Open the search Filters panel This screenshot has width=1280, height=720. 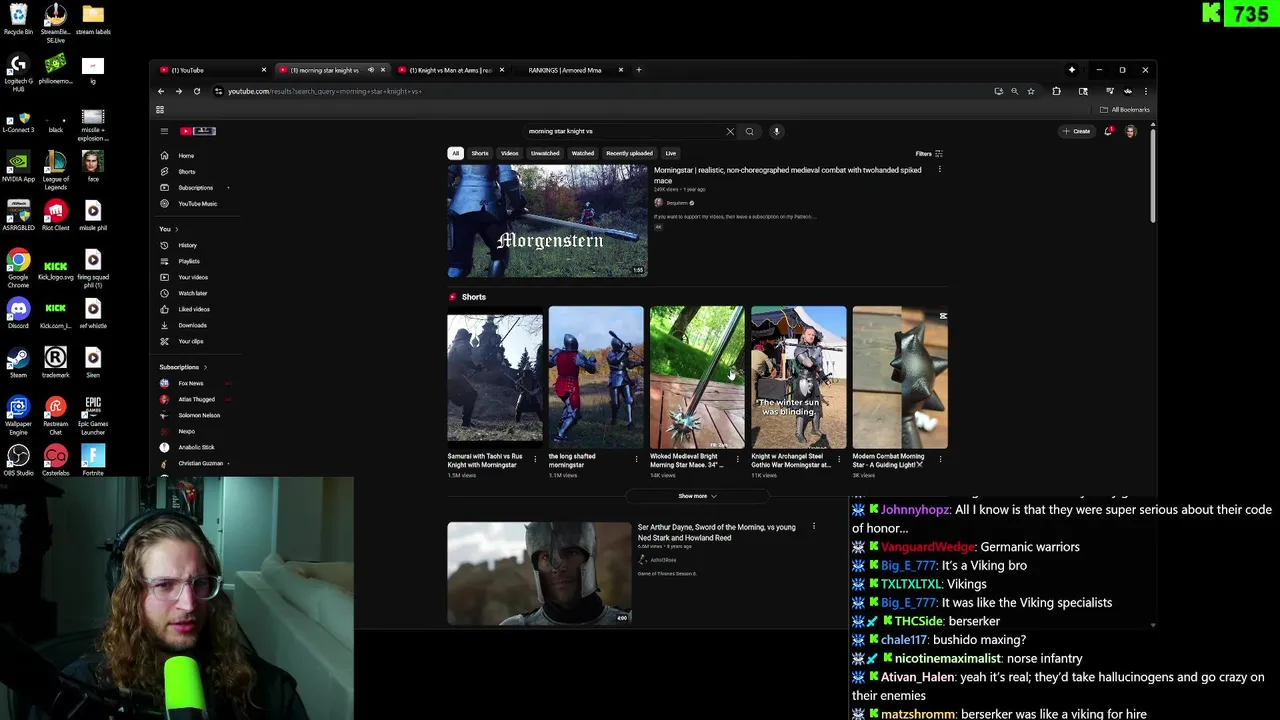click(x=929, y=154)
